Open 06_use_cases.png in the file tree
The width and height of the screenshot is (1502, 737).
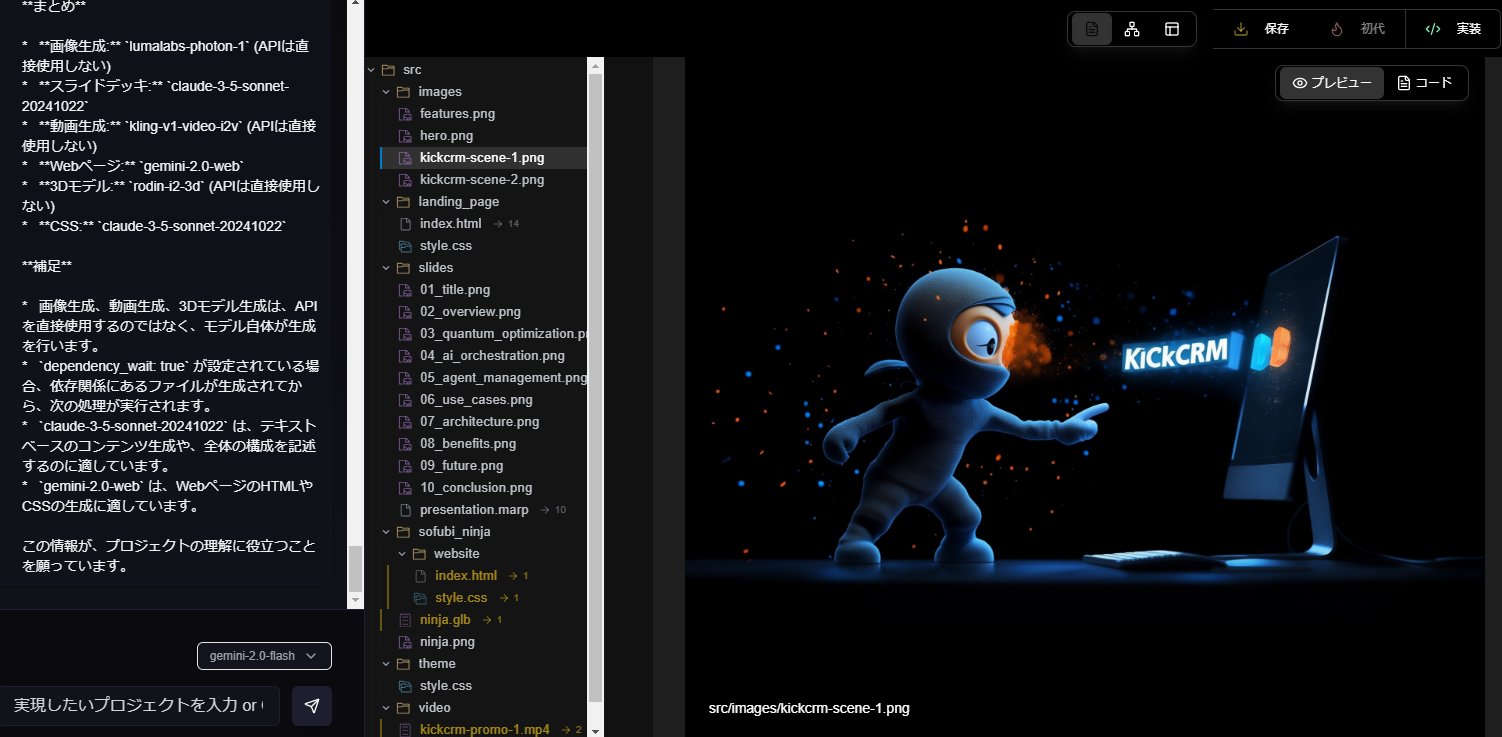476,400
